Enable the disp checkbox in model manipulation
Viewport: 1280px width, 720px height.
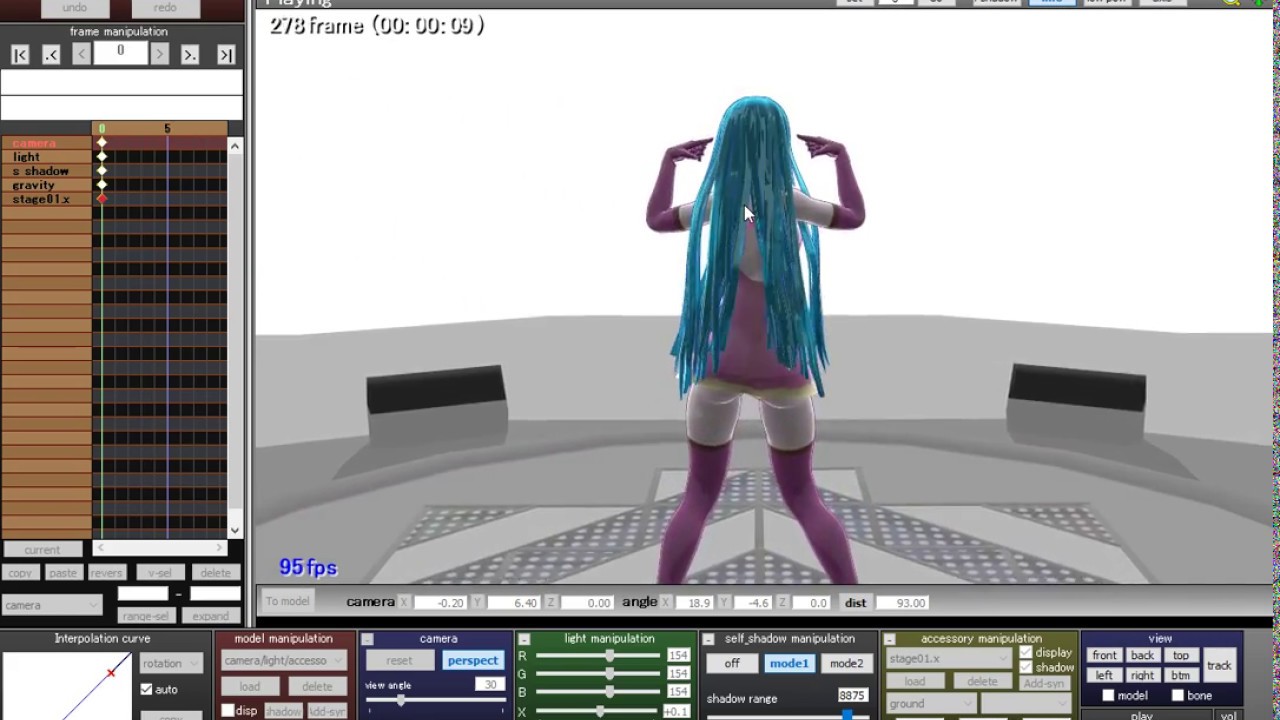(228, 711)
